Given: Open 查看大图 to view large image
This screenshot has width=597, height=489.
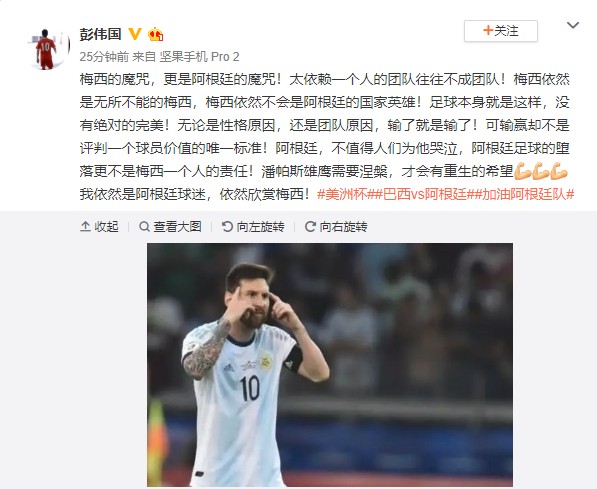Looking at the screenshot, I should point(170,227).
